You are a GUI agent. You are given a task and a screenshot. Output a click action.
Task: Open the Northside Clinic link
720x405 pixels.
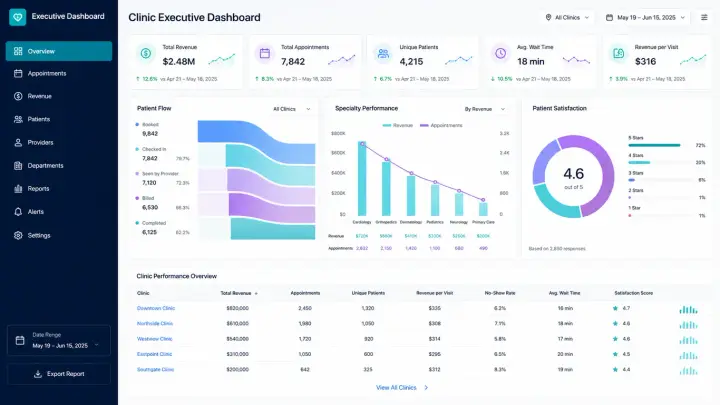pos(155,324)
